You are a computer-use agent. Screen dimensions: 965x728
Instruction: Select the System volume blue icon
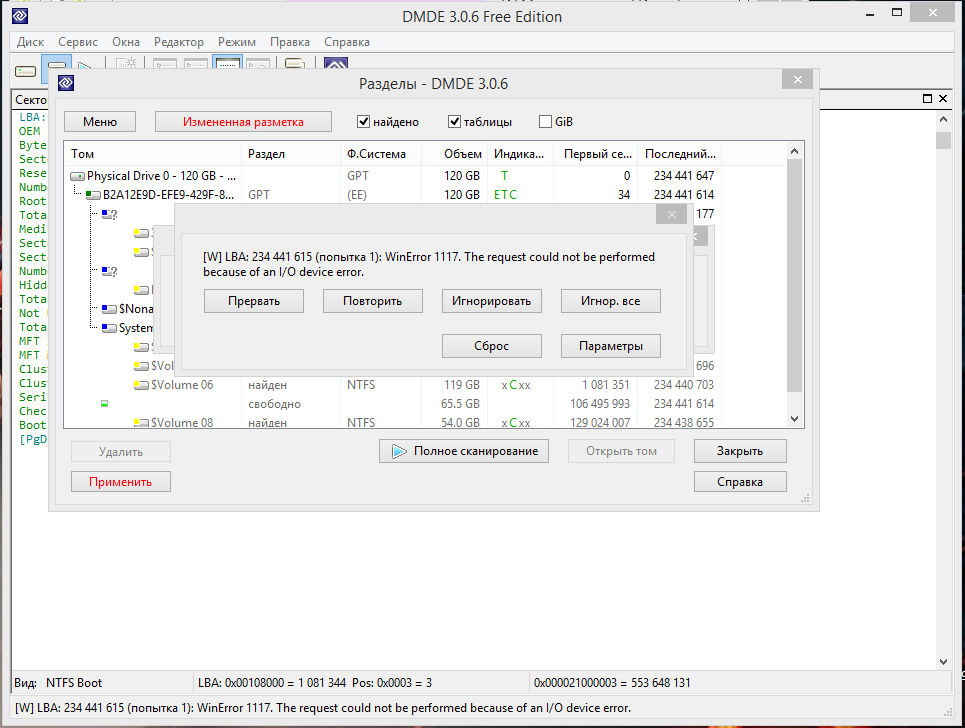tap(109, 328)
